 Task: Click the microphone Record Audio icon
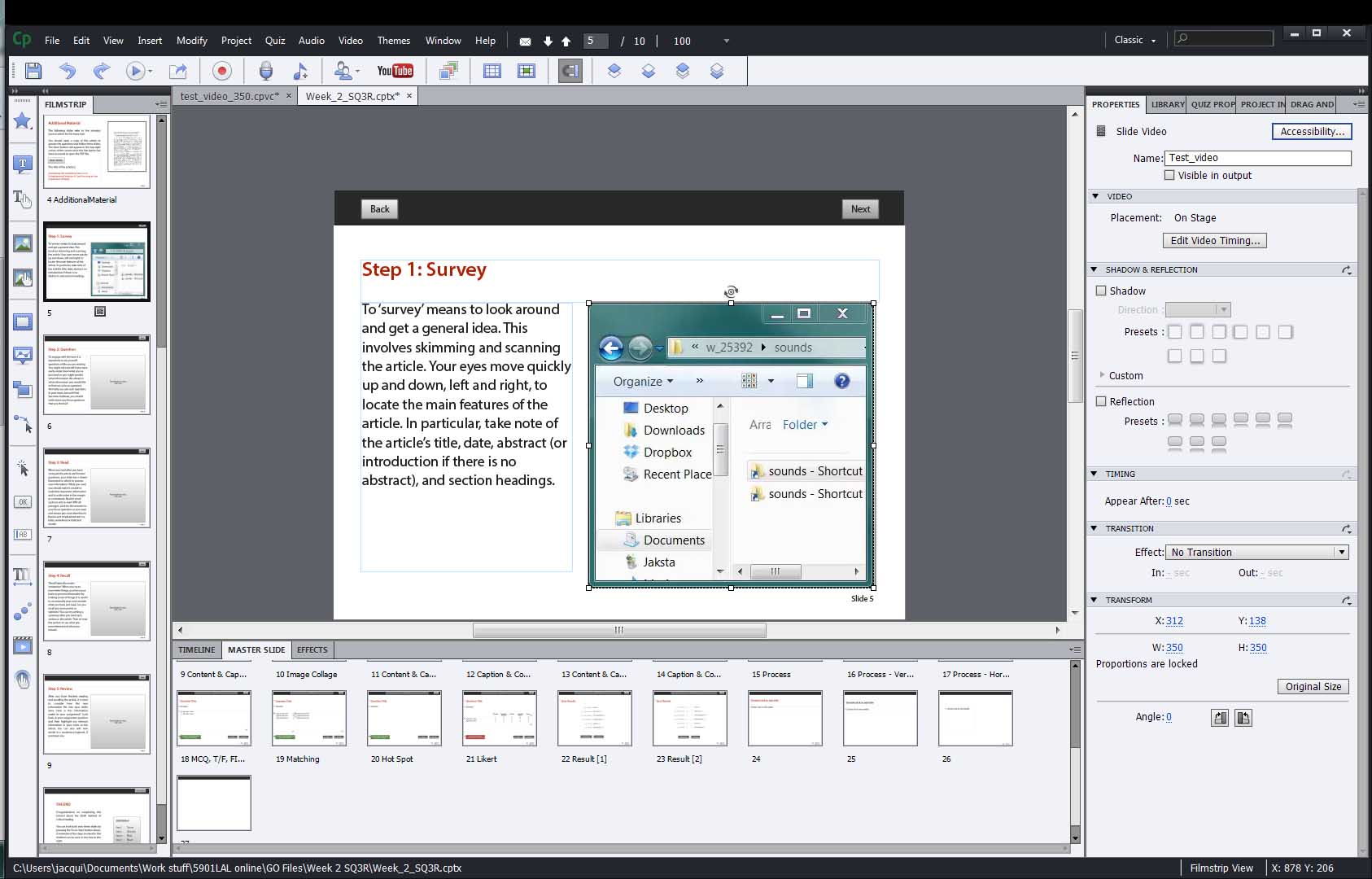click(x=265, y=71)
